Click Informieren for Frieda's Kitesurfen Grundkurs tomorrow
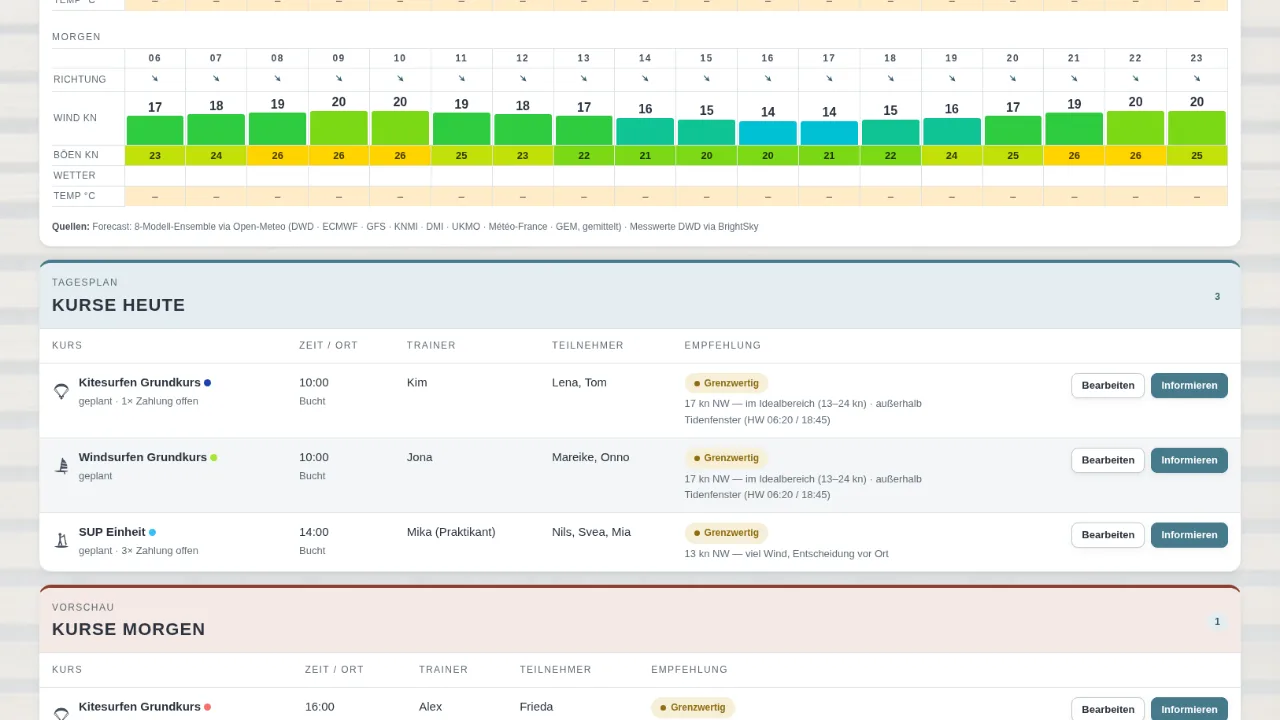1280x720 pixels. click(x=1189, y=709)
